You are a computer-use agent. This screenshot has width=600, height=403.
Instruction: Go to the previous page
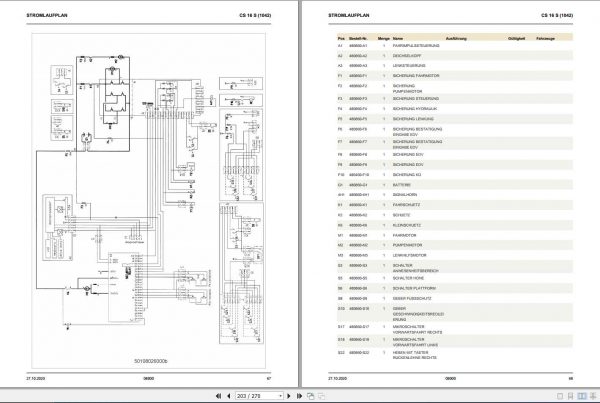click(x=229, y=396)
